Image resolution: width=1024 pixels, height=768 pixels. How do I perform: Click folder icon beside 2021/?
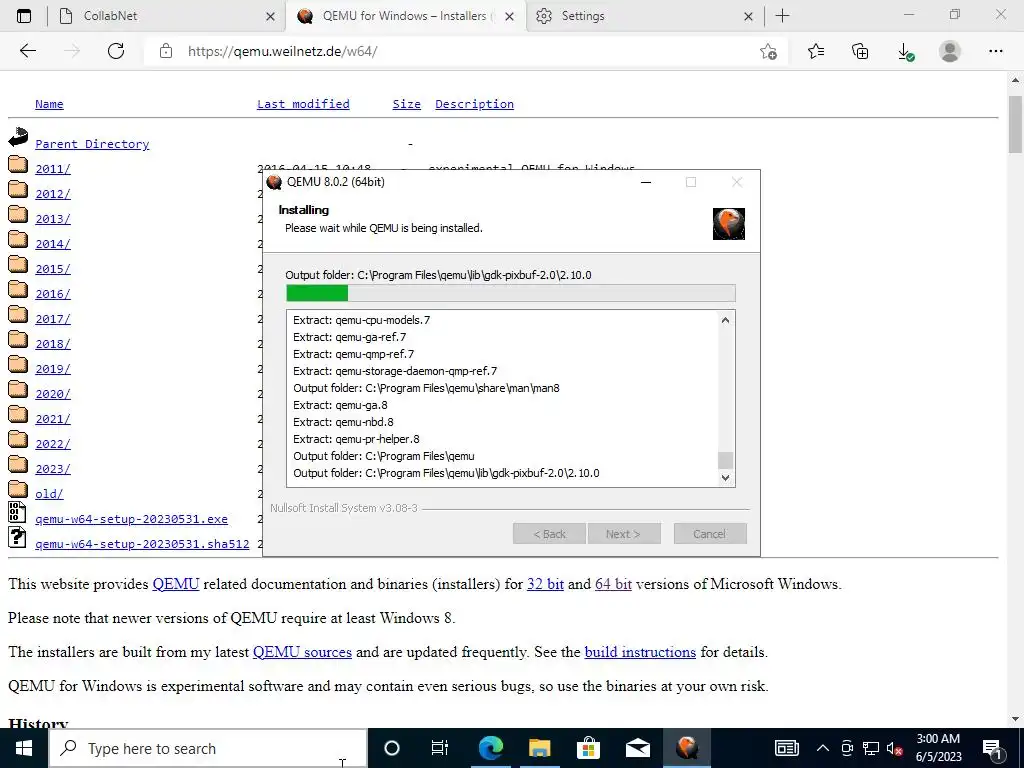(18, 414)
